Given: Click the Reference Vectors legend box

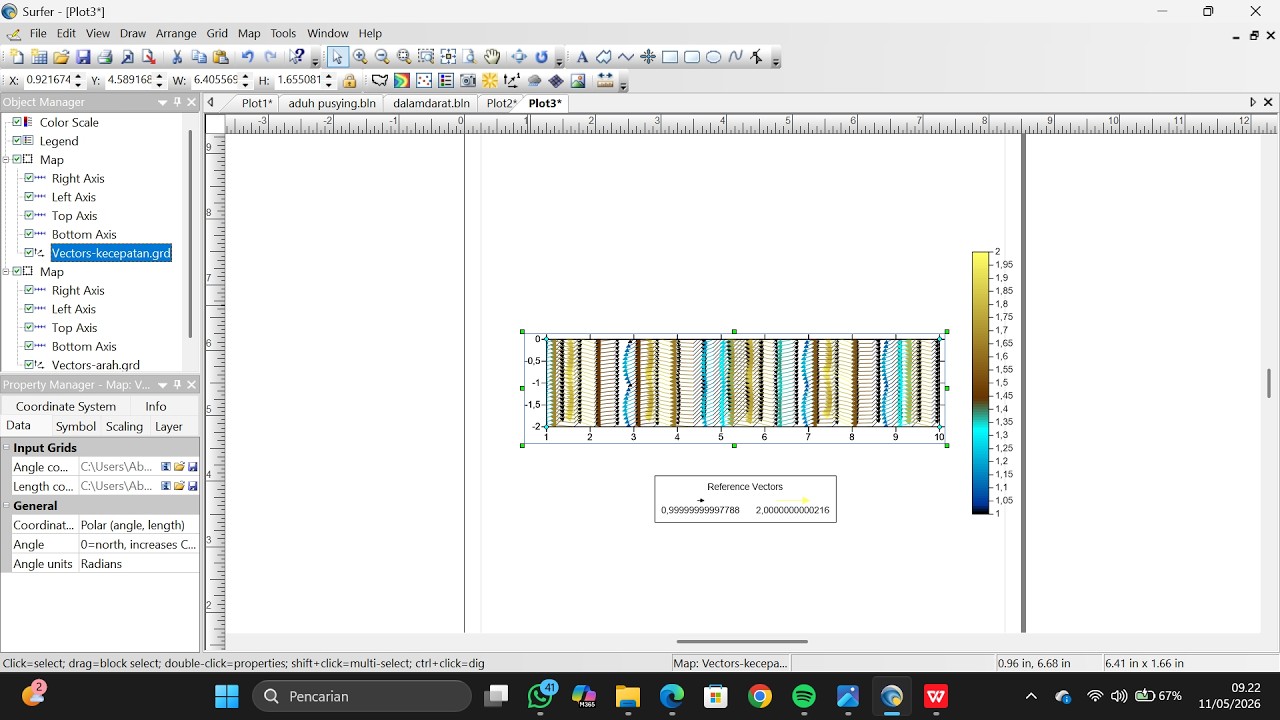Looking at the screenshot, I should [745, 499].
